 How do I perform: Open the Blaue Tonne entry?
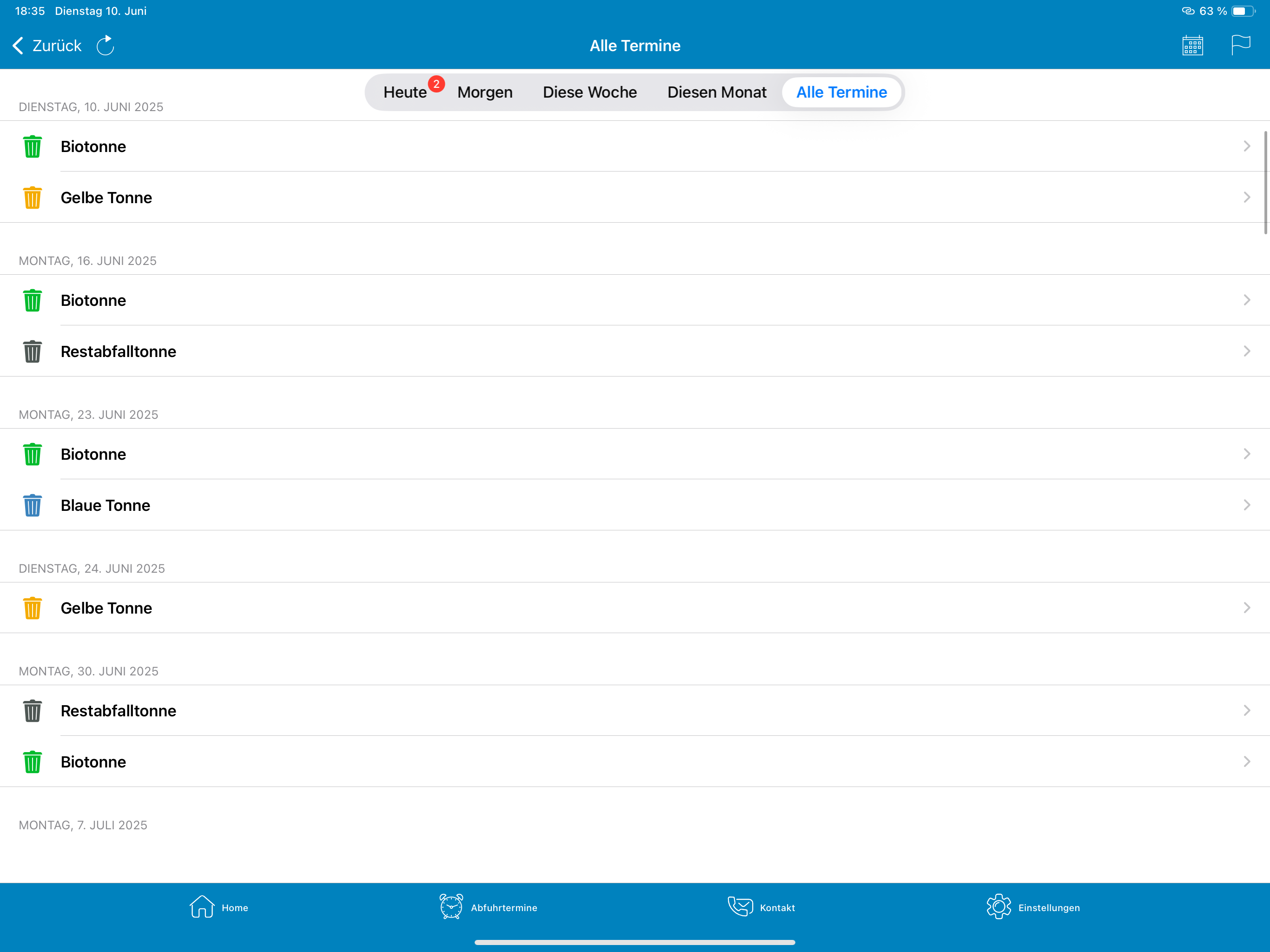click(x=635, y=505)
